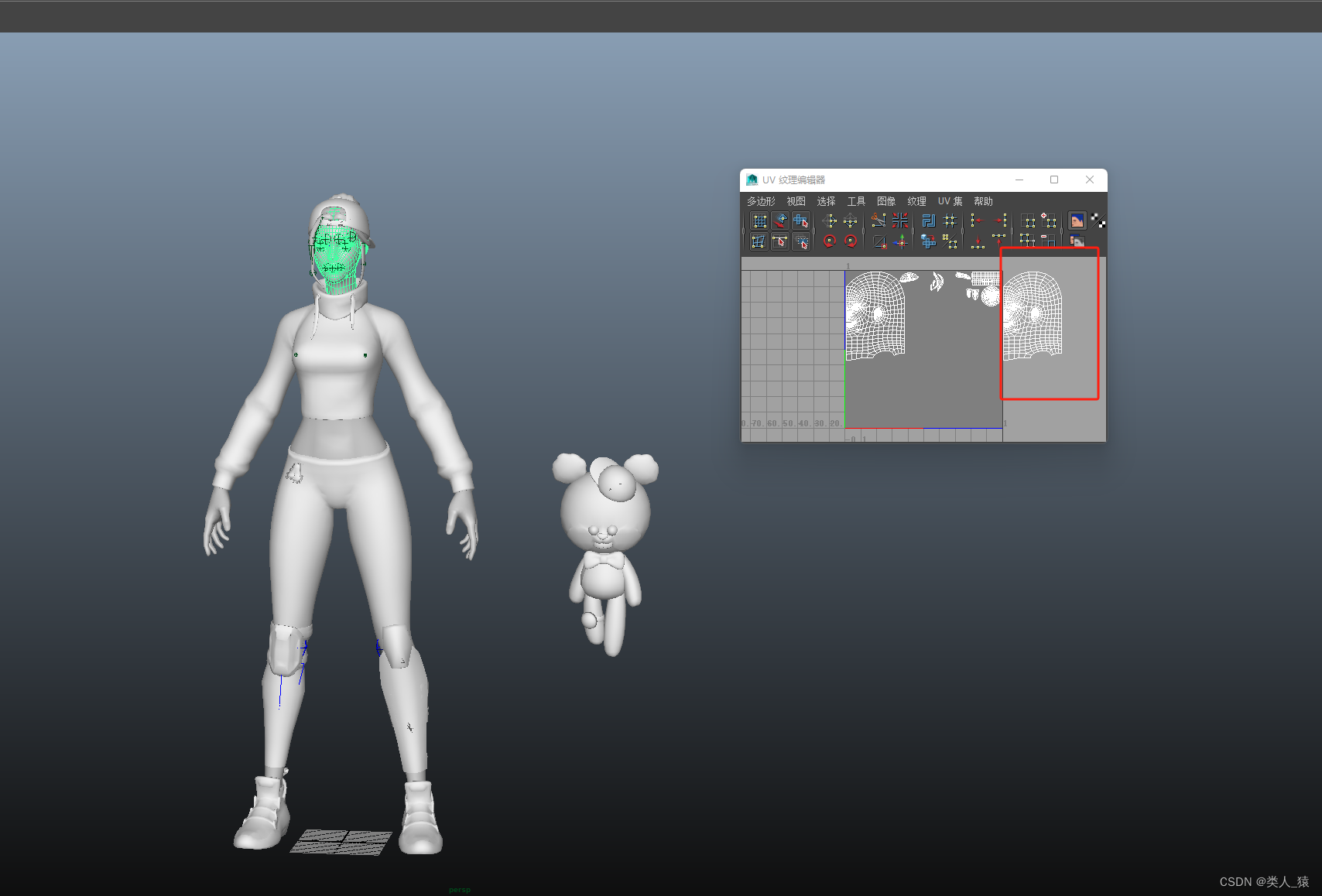Open the 多边形 menu
Image resolution: width=1322 pixels, height=896 pixels.
coord(761,201)
